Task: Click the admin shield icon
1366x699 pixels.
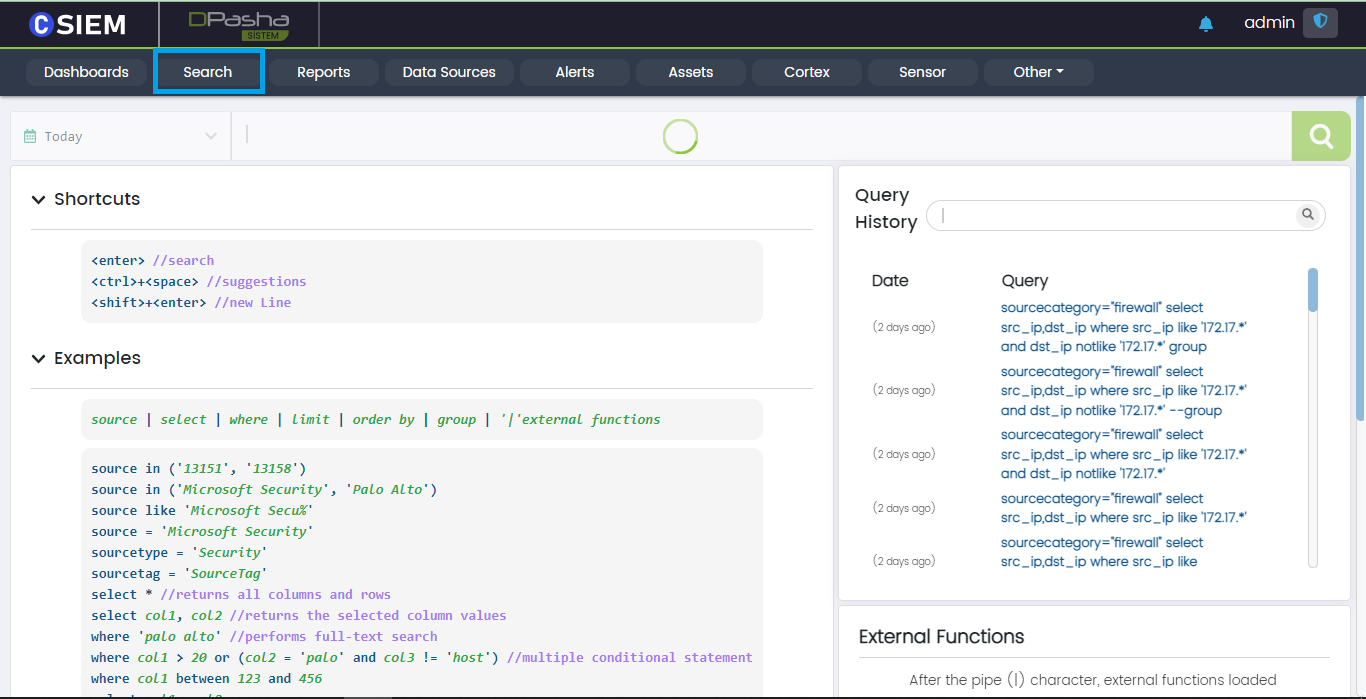Action: 1320,22
